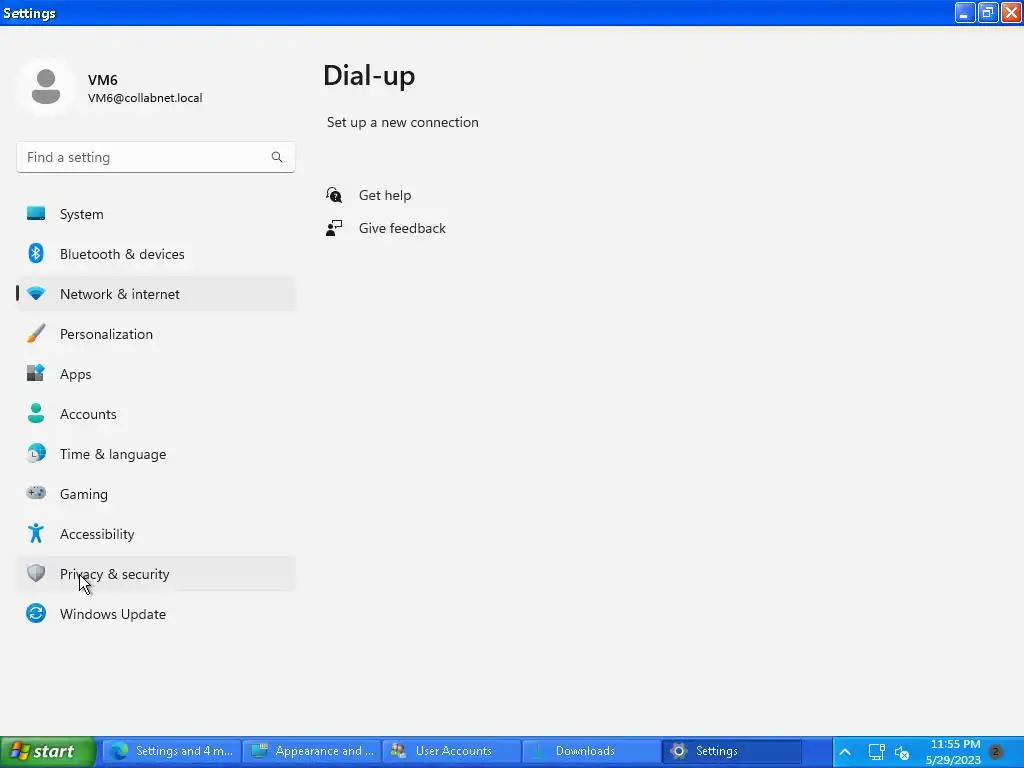Click VM6@collabnet.local email text

coord(145,98)
